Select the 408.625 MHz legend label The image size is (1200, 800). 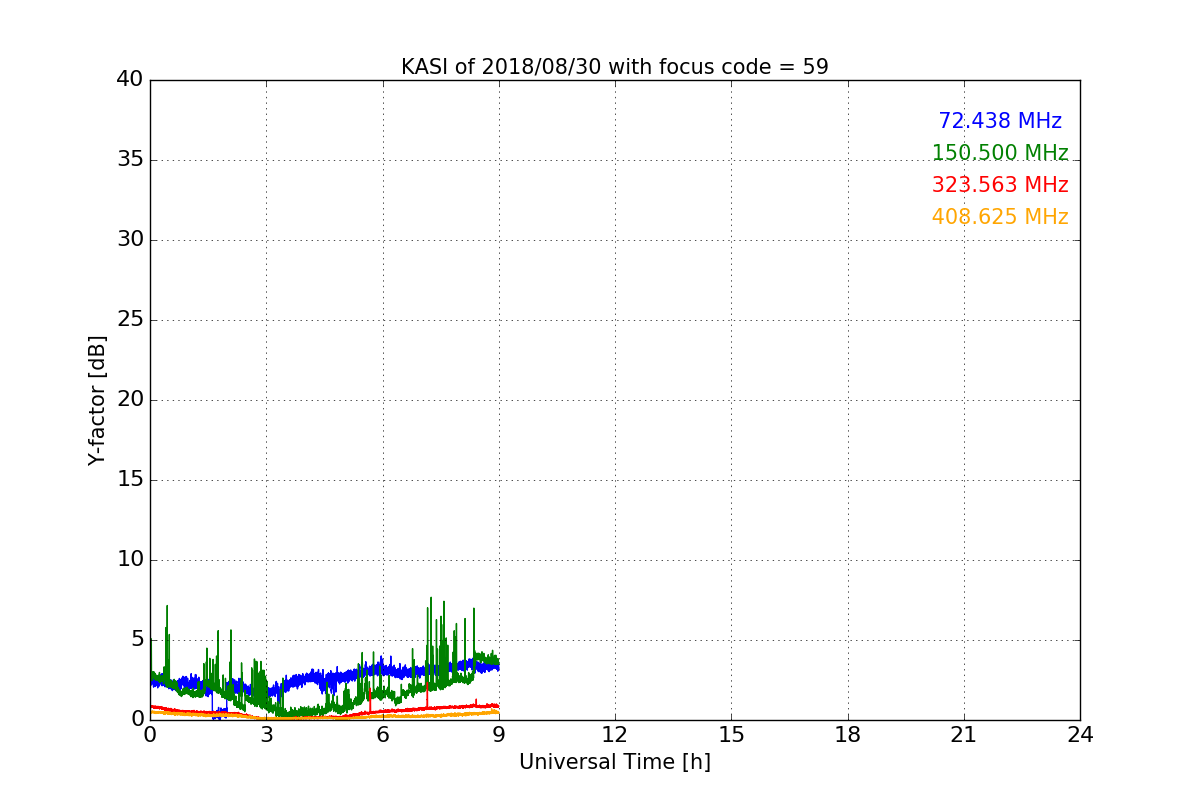tap(1000, 217)
